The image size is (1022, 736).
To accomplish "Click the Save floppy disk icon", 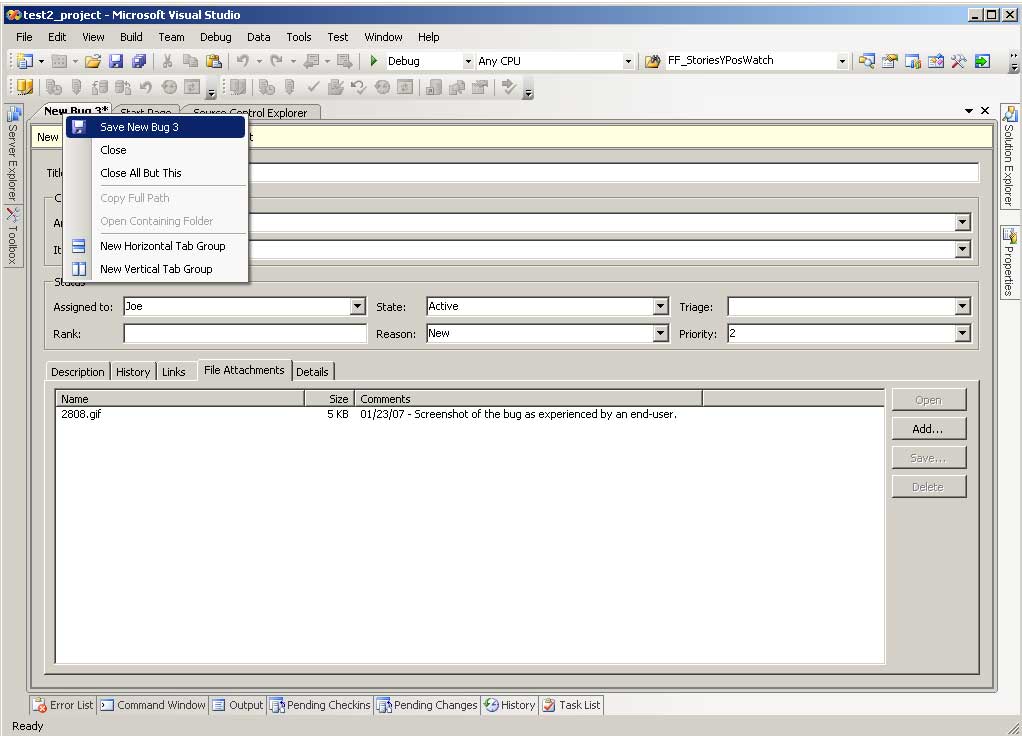I will [x=116, y=61].
